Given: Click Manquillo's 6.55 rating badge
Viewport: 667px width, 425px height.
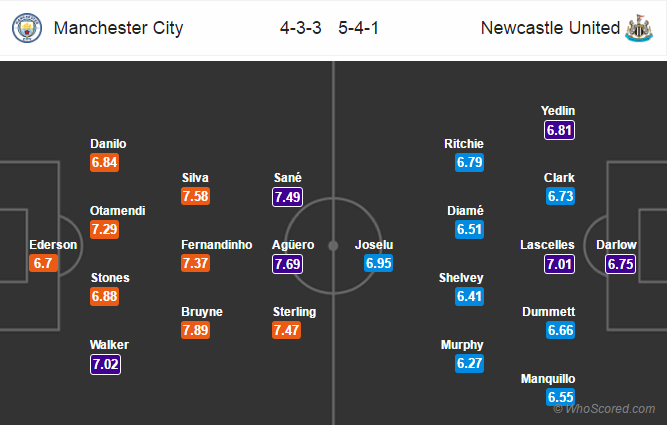Looking at the screenshot, I should (x=561, y=397).
